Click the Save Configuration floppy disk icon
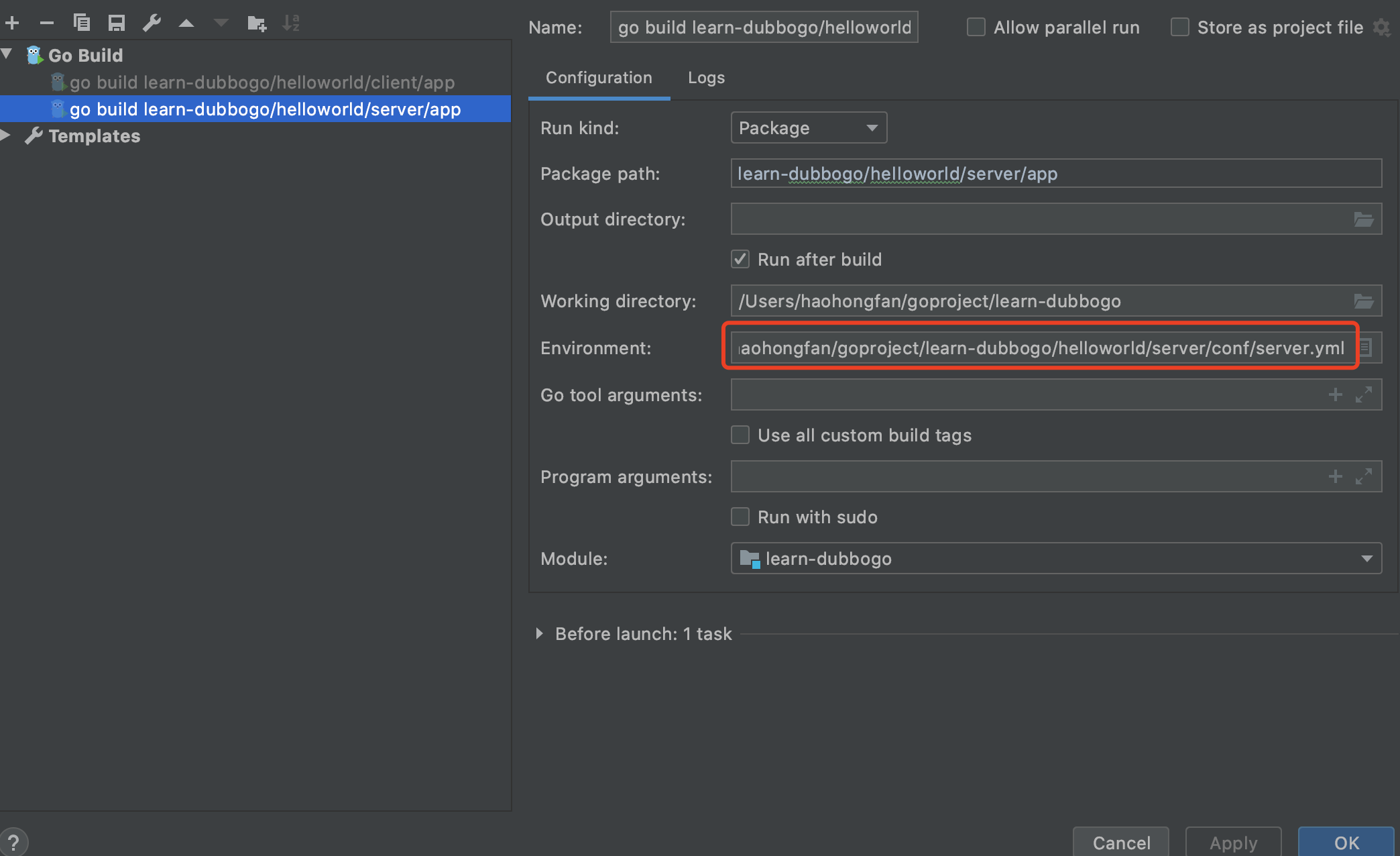The width and height of the screenshot is (1400, 856). [117, 23]
